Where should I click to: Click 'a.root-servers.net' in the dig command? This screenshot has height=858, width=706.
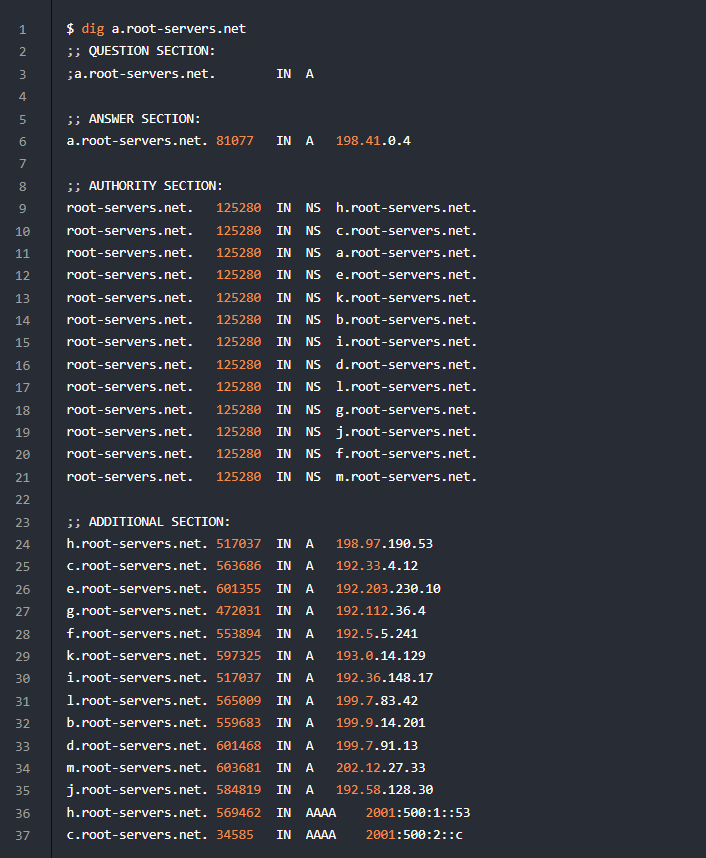pos(178,28)
